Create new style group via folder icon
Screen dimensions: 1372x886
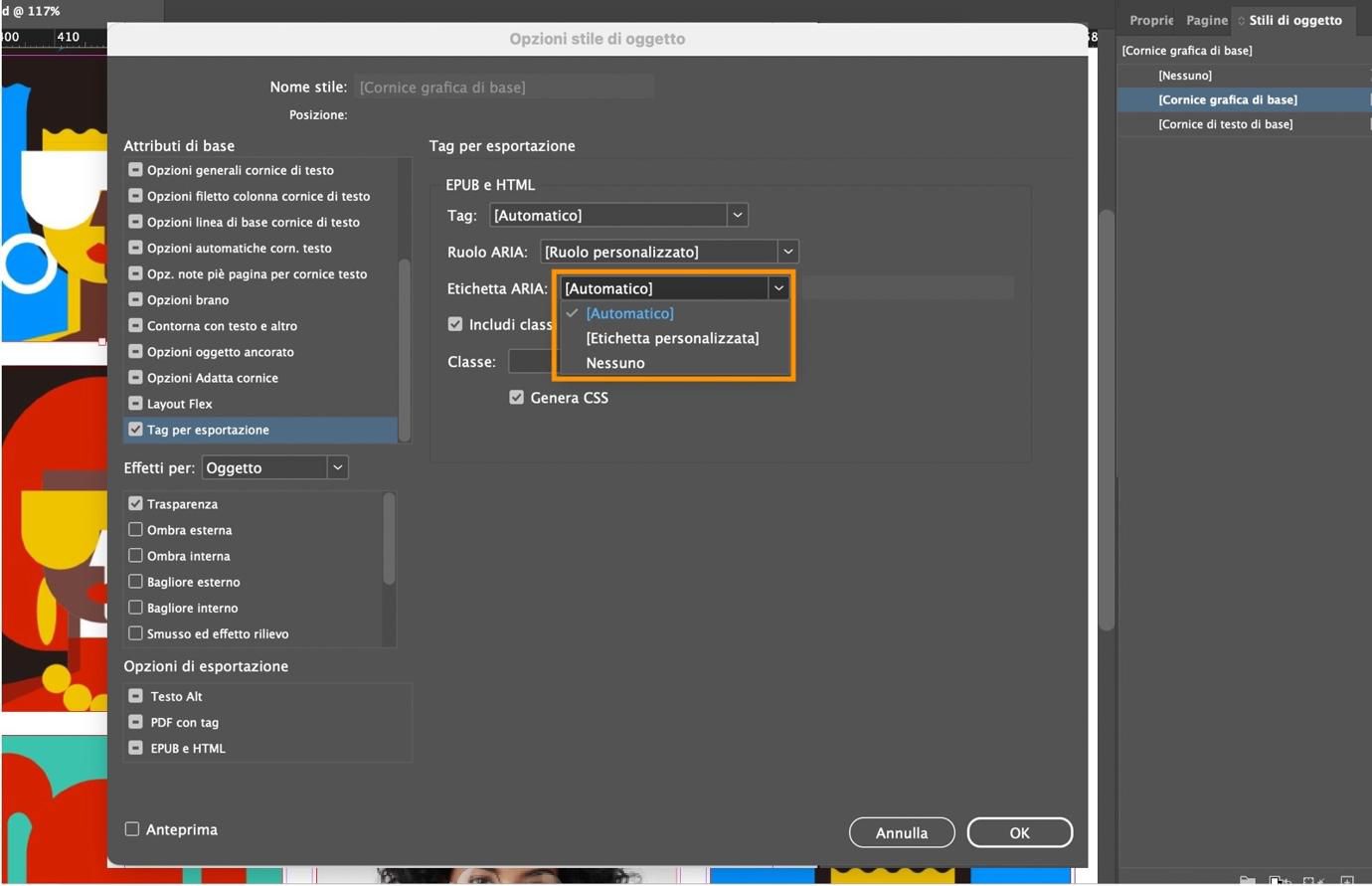1247,880
